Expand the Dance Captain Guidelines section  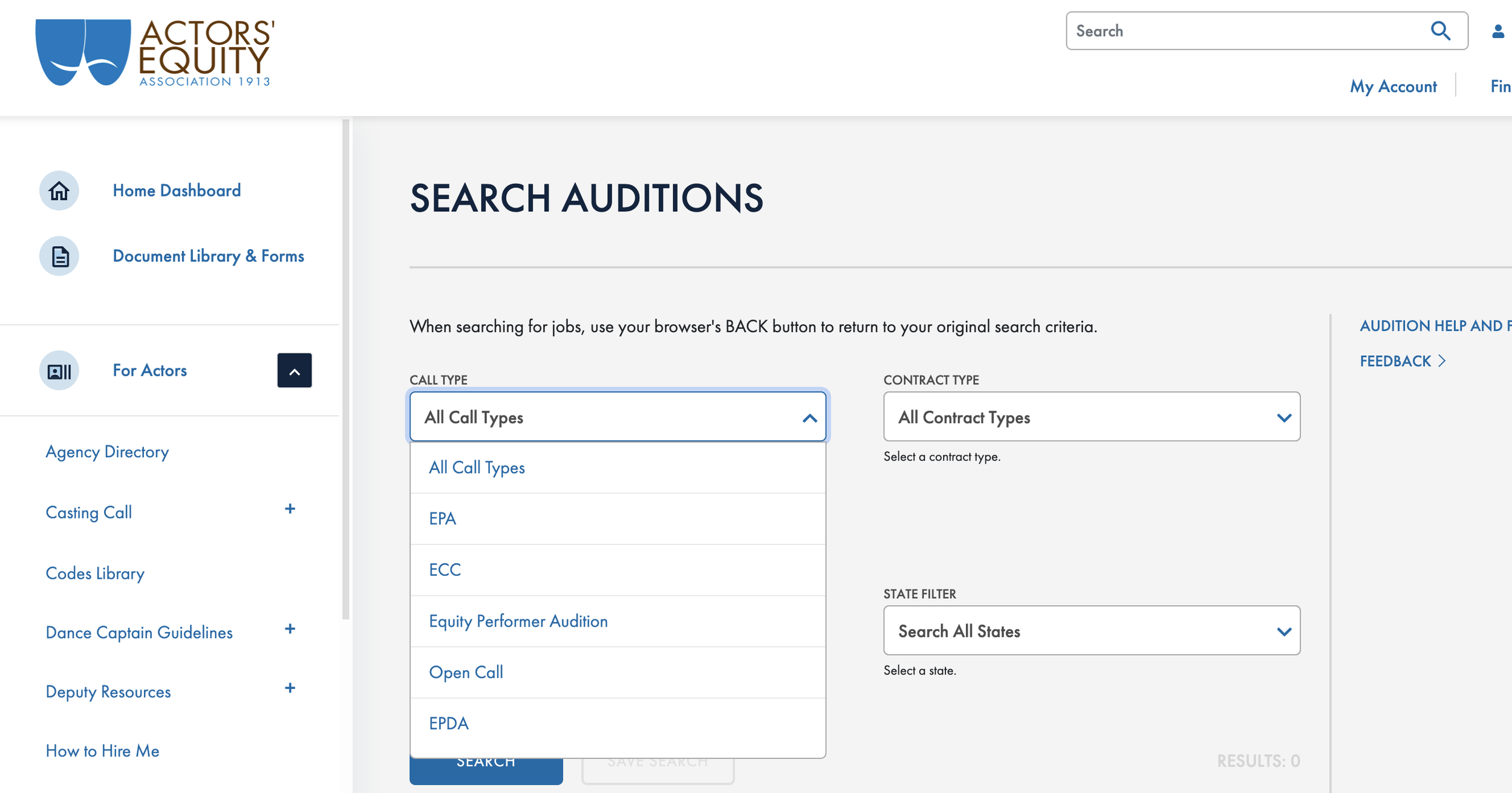coord(290,629)
